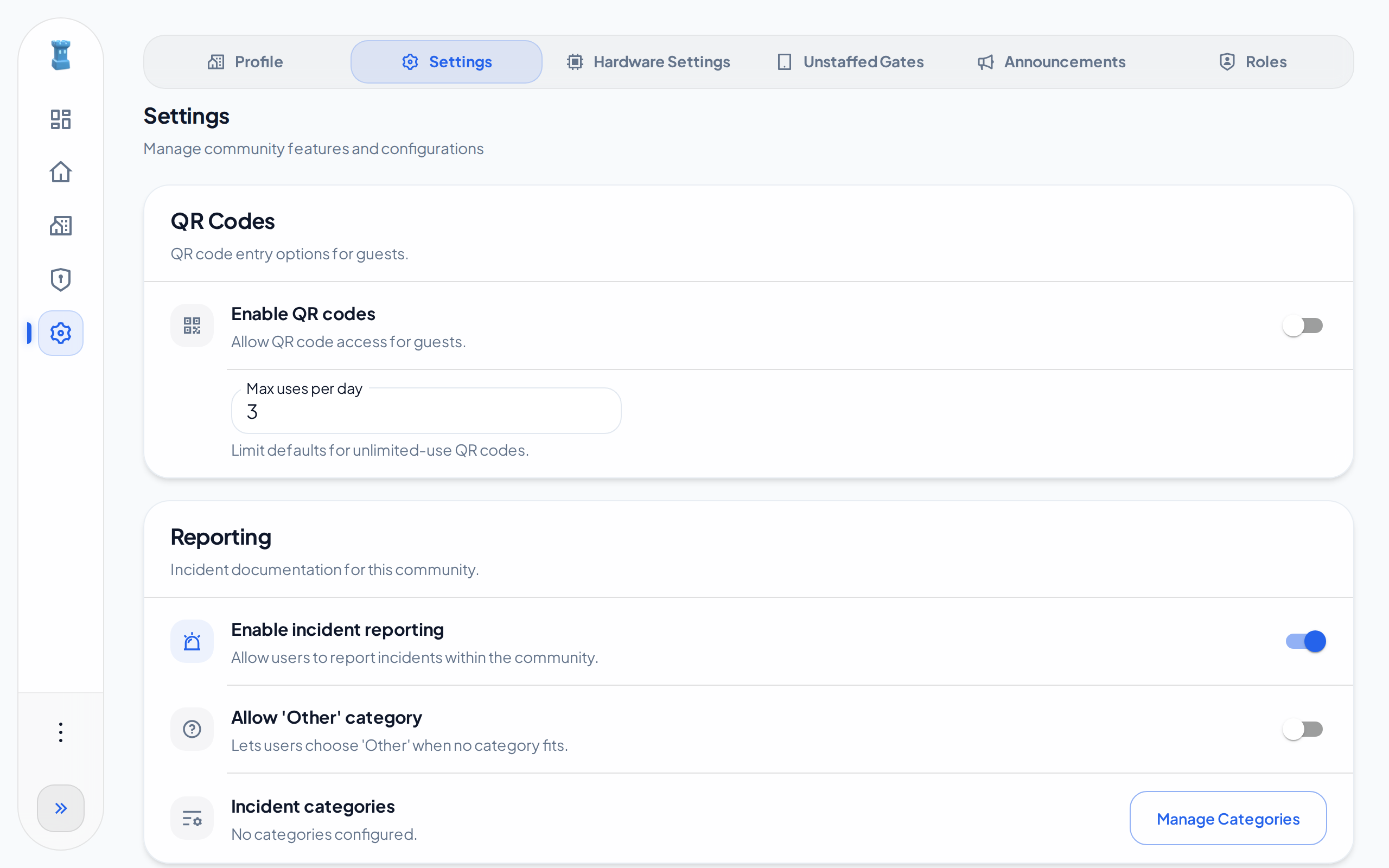Screen dimensions: 1389x868
Task: Switch to the Profile tab
Action: coord(245,62)
